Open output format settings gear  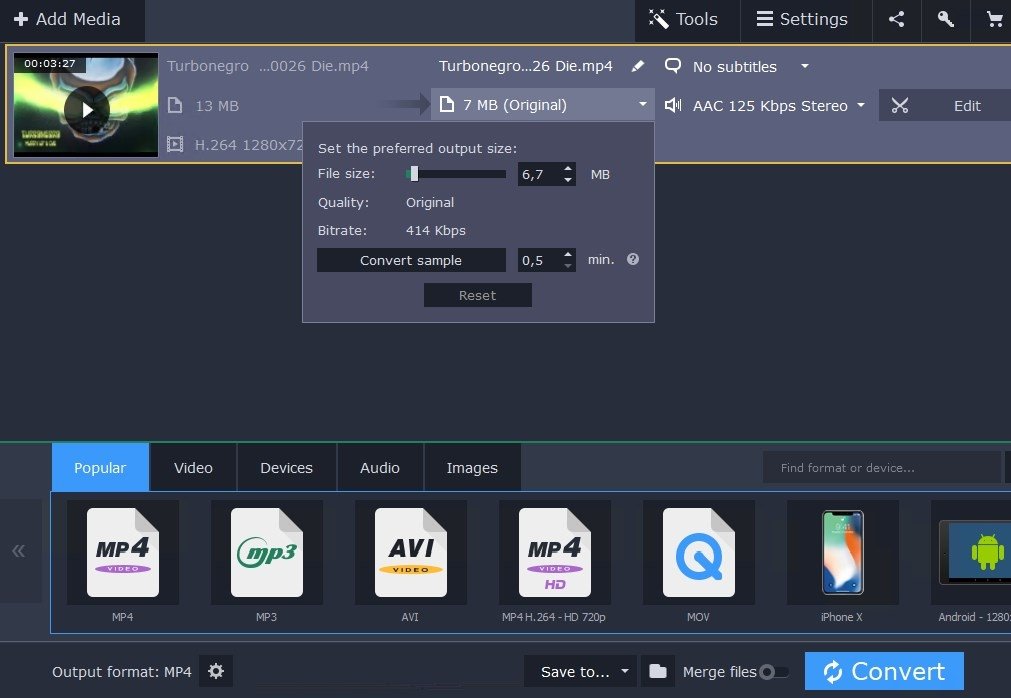pyautogui.click(x=216, y=672)
